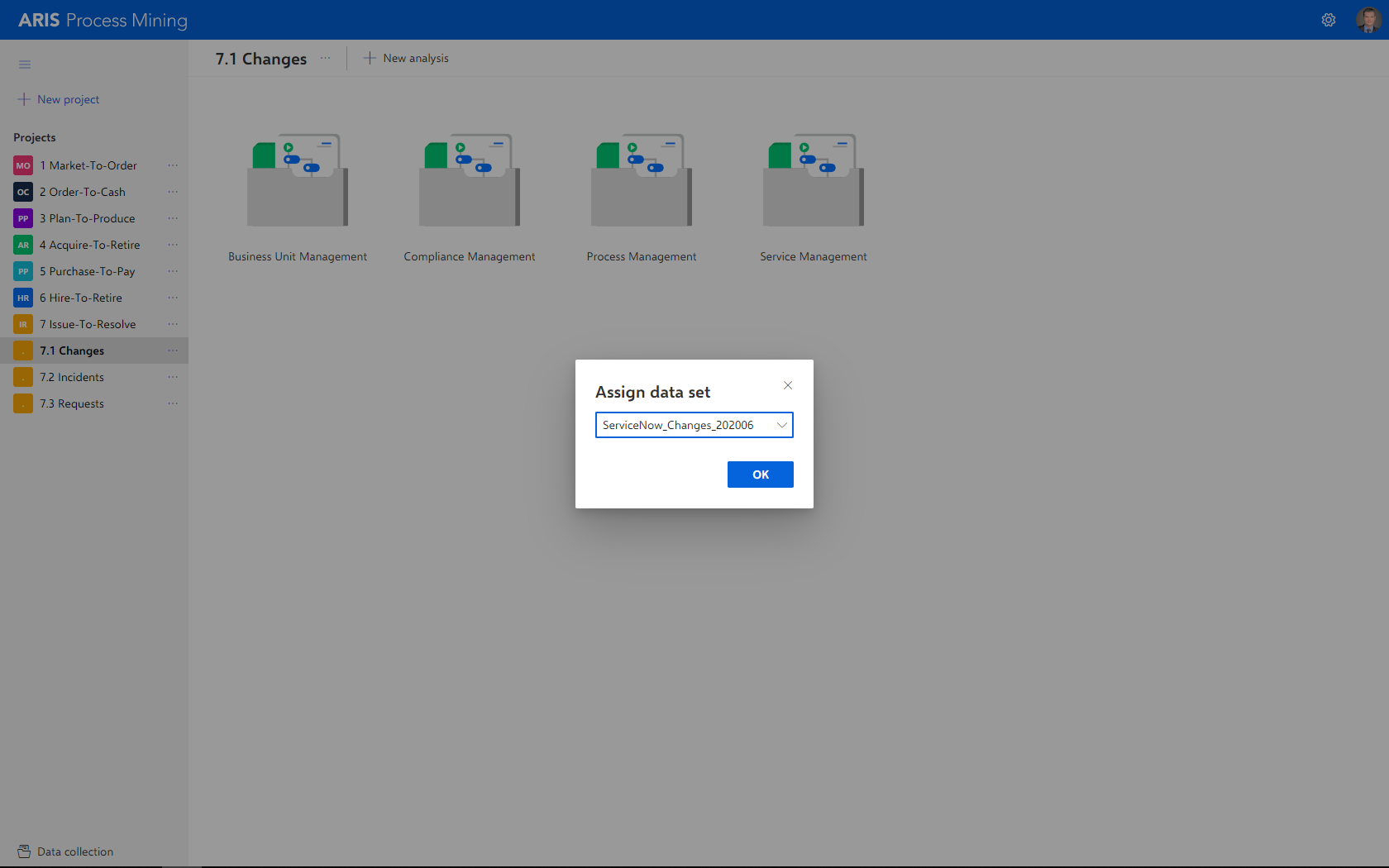Open the Business Unit Management analysis folder
Image resolution: width=1389 pixels, height=868 pixels.
(x=298, y=198)
